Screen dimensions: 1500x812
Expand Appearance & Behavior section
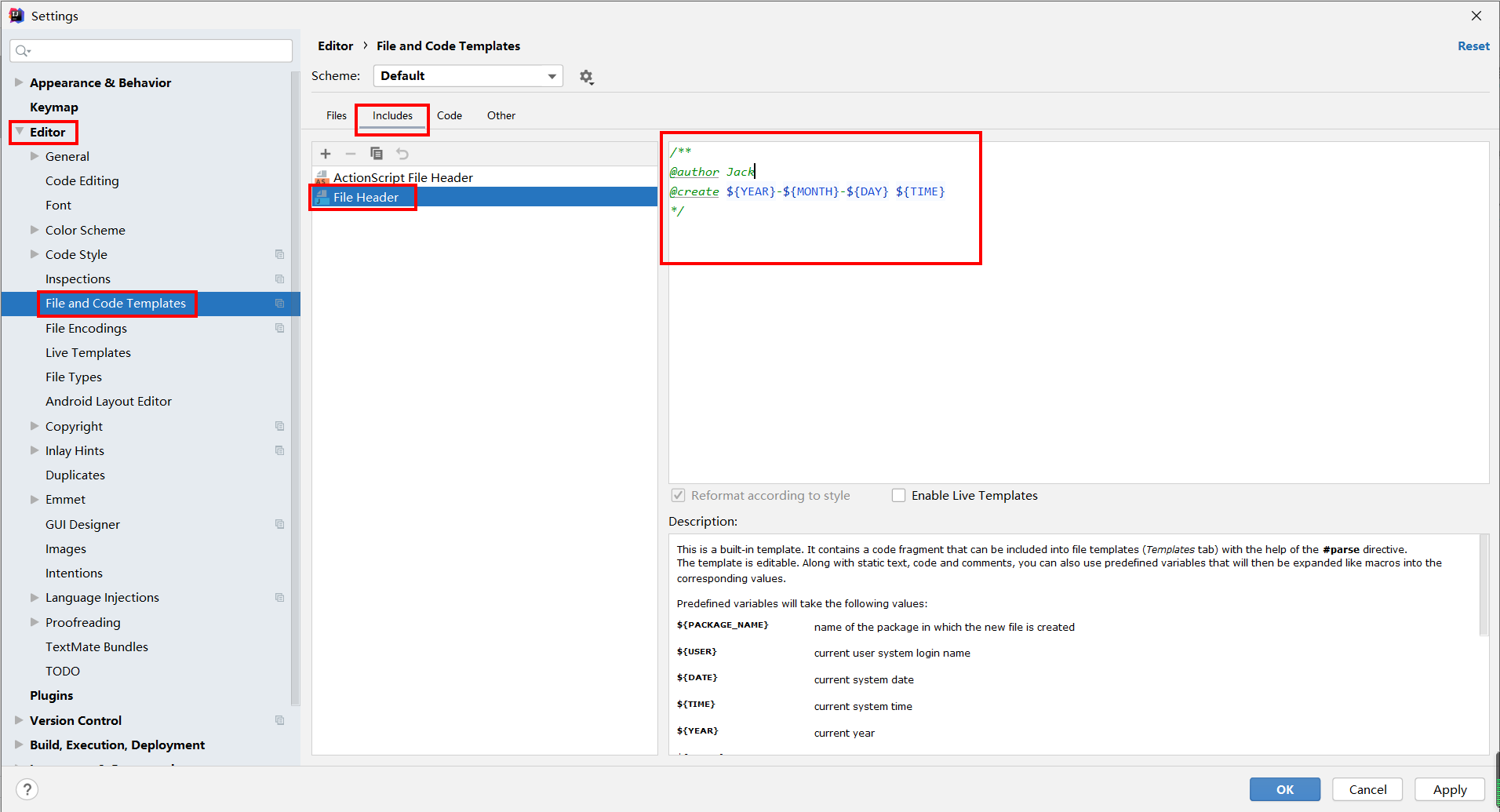(x=19, y=82)
